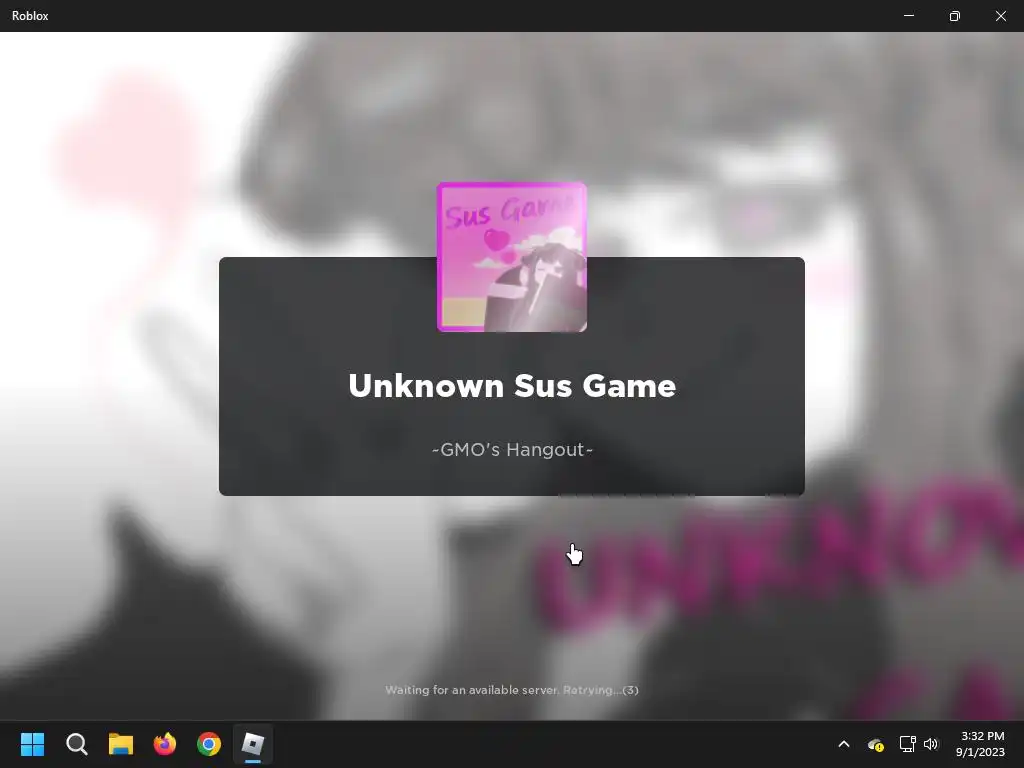
Task: Open the Windows Start menu
Action: pyautogui.click(x=32, y=744)
